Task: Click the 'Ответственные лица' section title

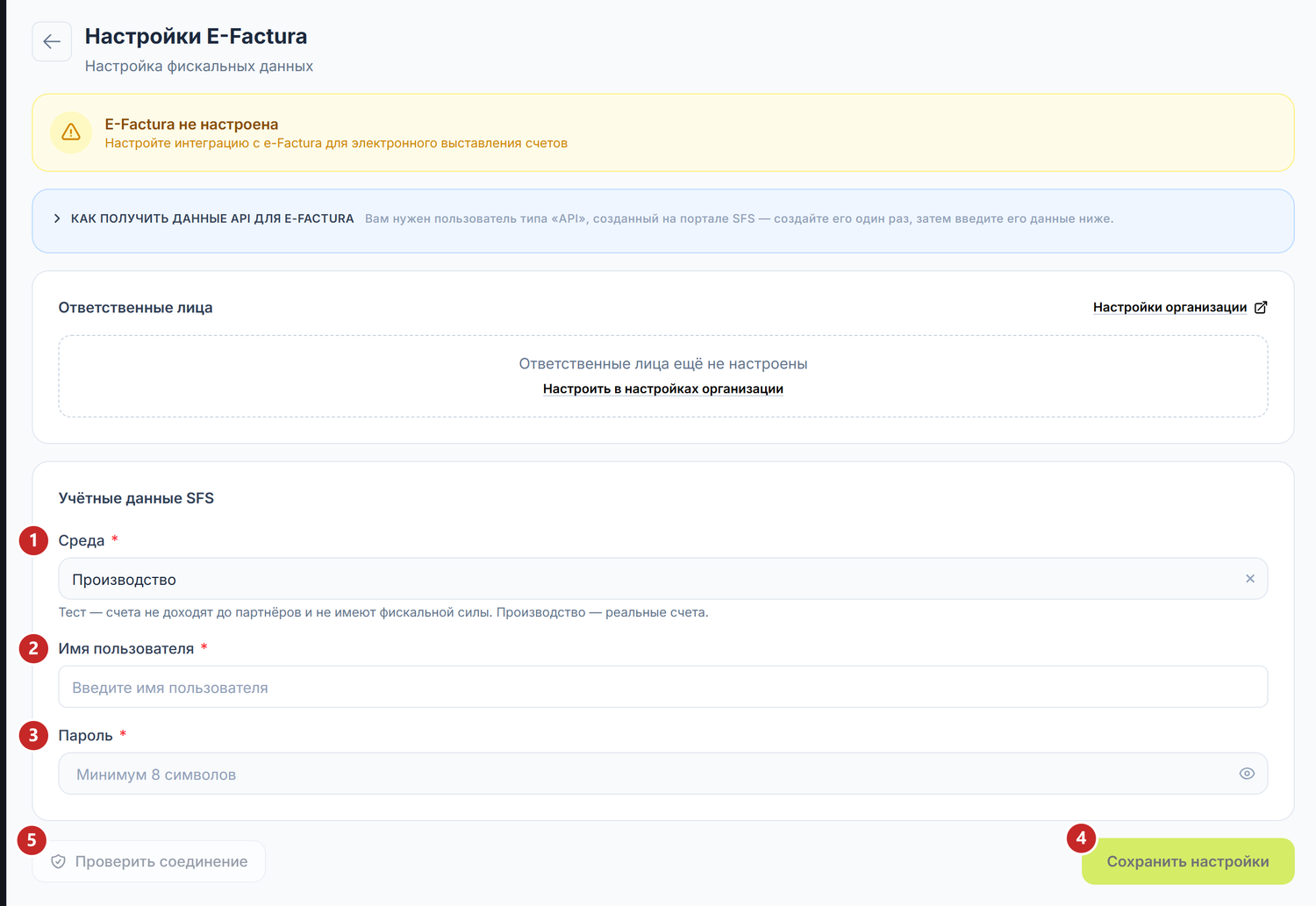Action: (x=135, y=307)
